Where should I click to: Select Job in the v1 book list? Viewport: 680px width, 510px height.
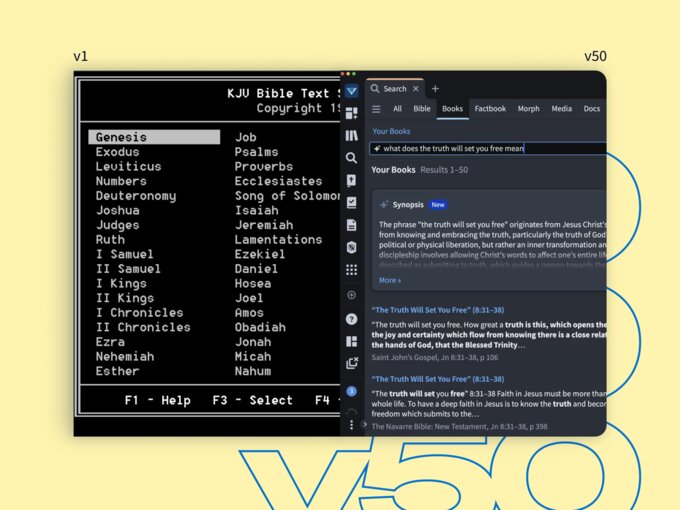point(245,137)
